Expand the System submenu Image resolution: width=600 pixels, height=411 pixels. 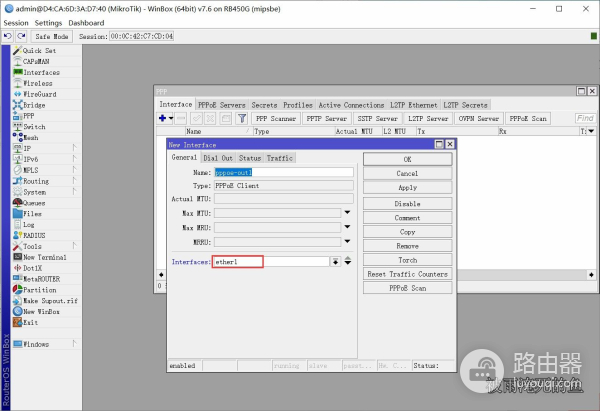tap(75, 192)
